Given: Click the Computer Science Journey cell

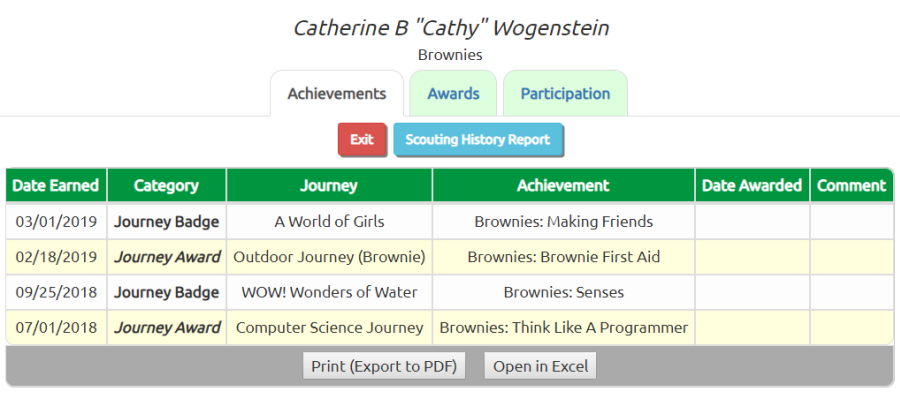Looking at the screenshot, I should point(329,328).
